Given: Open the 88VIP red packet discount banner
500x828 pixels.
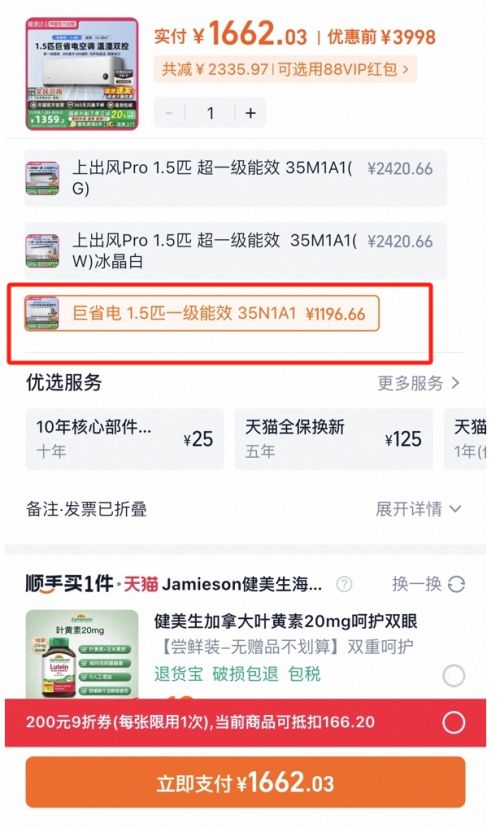Looking at the screenshot, I should [285, 69].
